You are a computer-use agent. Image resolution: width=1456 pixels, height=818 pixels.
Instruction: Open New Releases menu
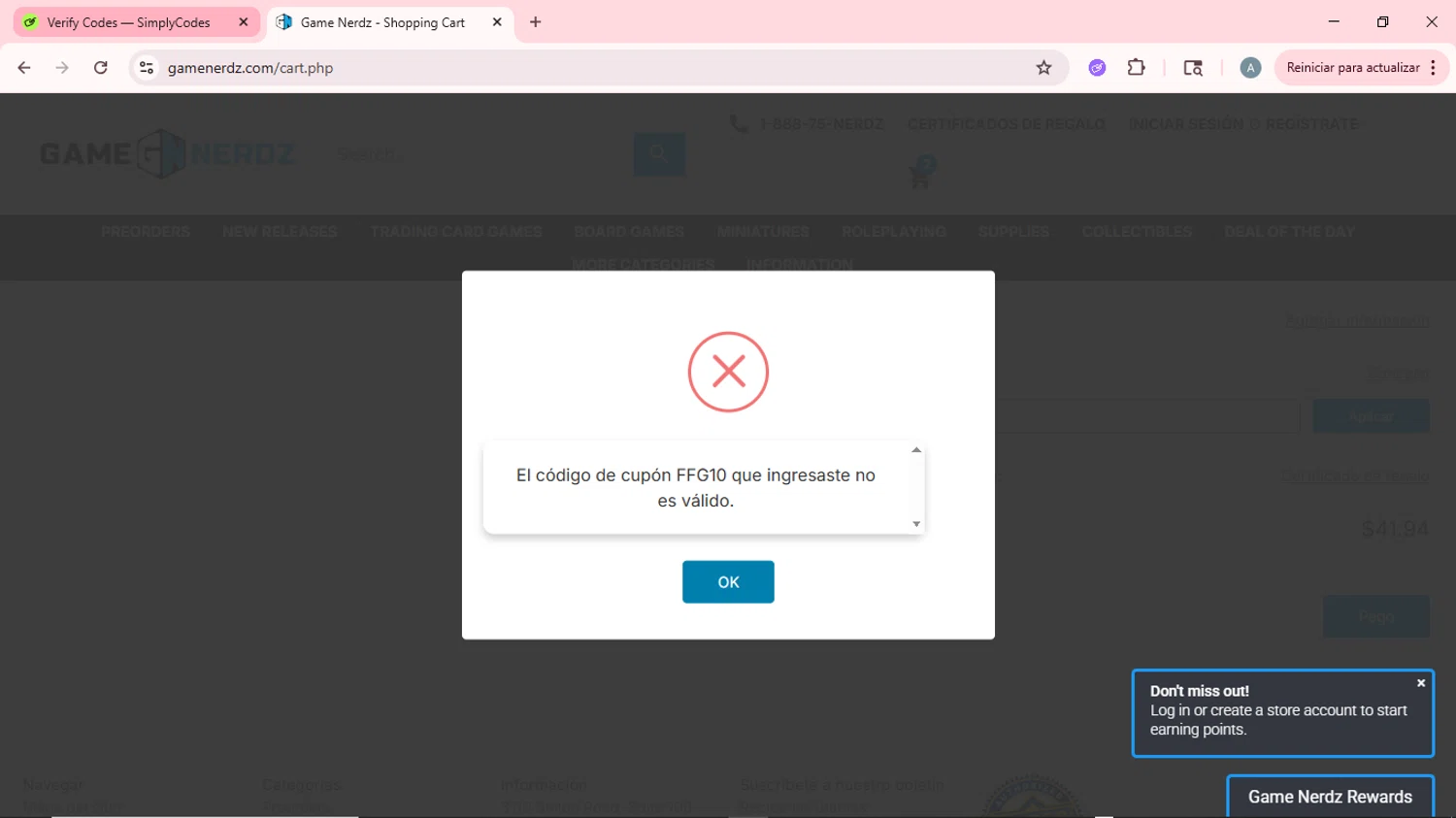[280, 232]
